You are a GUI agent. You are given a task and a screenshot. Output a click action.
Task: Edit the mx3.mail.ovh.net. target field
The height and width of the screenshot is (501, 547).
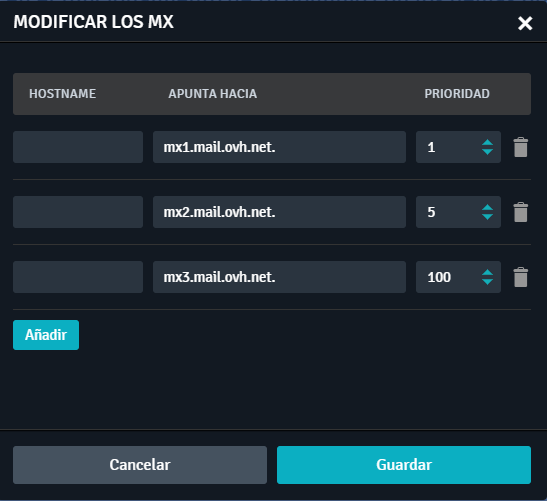click(279, 277)
